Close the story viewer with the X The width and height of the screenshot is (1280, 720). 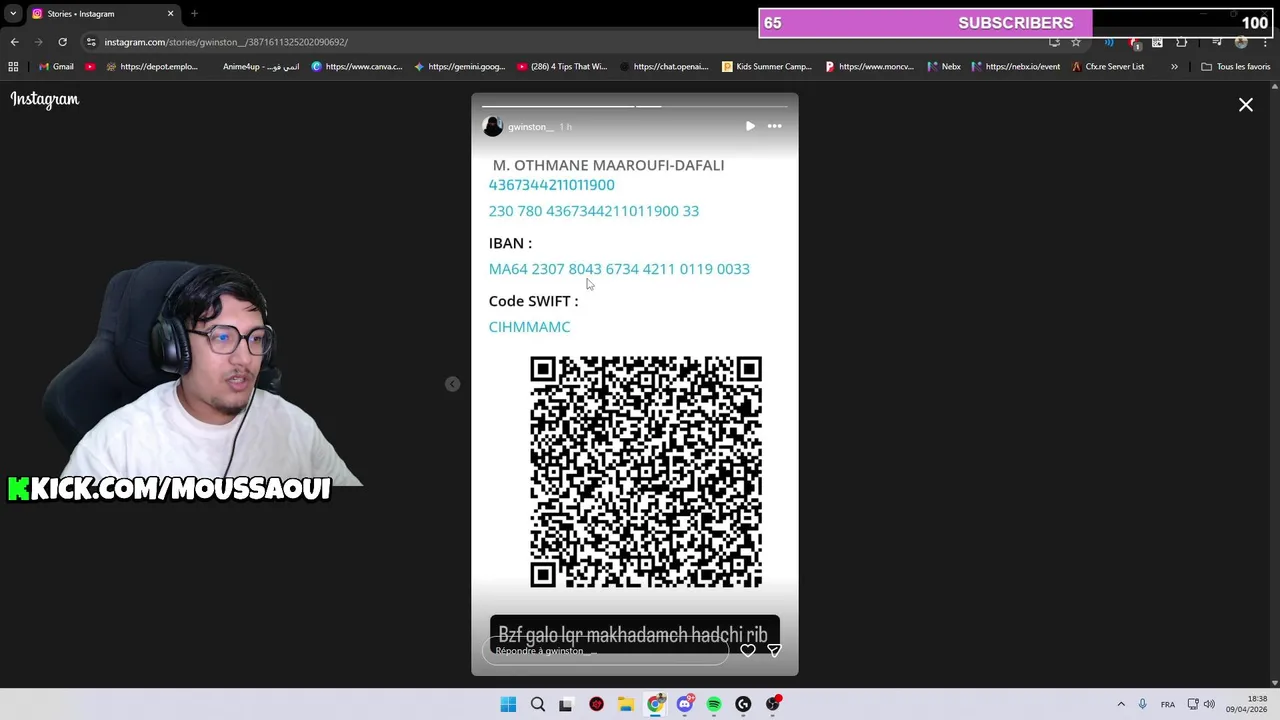pyautogui.click(x=1246, y=104)
